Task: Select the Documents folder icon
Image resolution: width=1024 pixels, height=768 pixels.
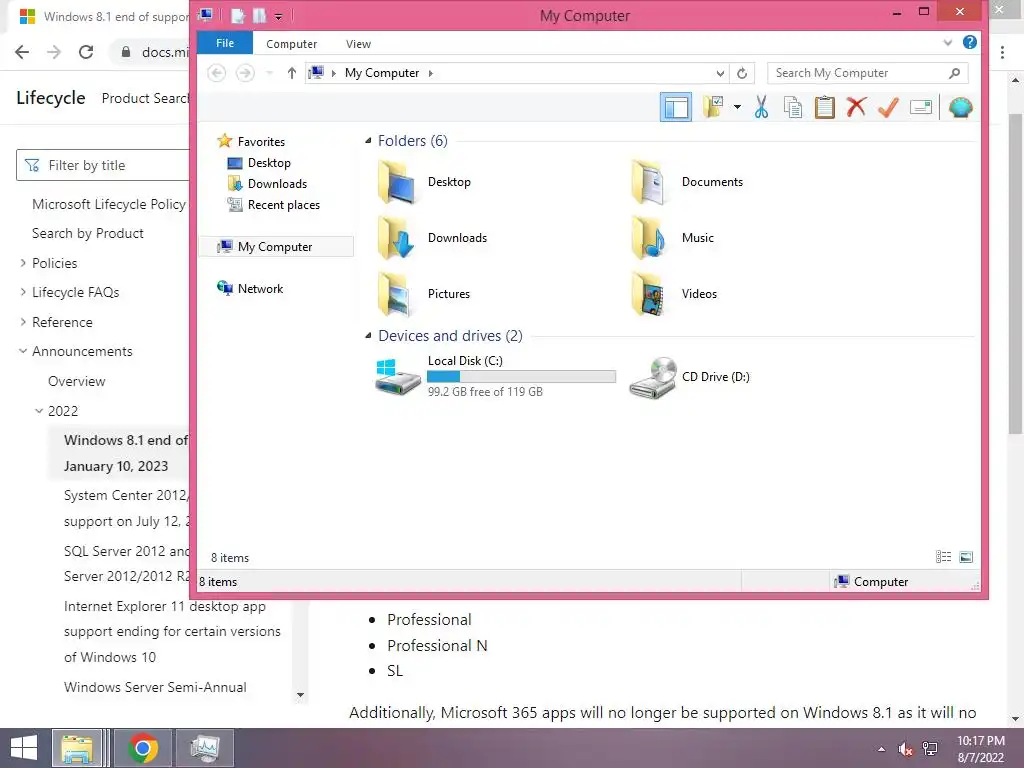Action: pyautogui.click(x=649, y=182)
